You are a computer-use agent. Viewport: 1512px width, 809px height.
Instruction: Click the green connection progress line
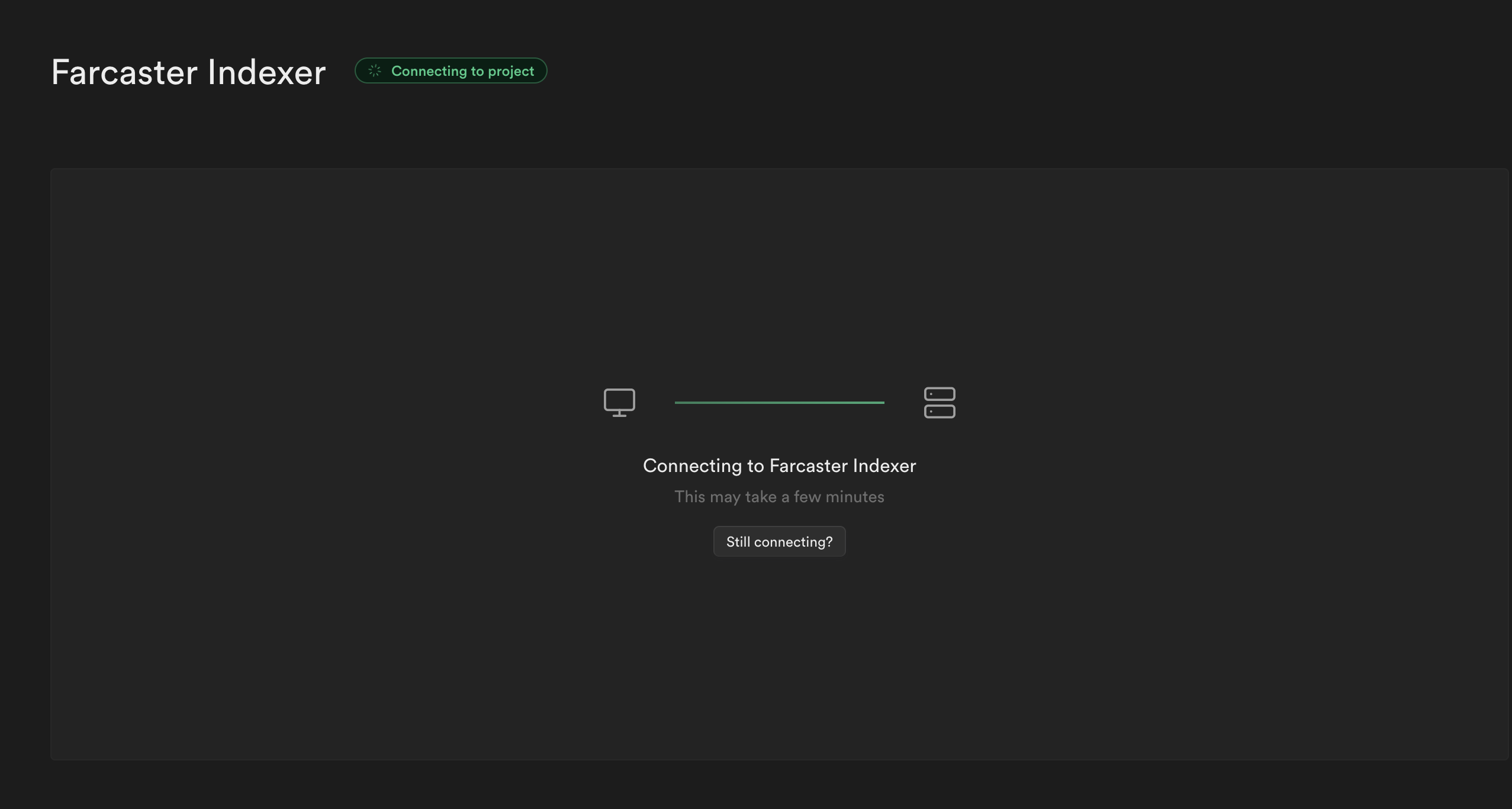point(779,403)
